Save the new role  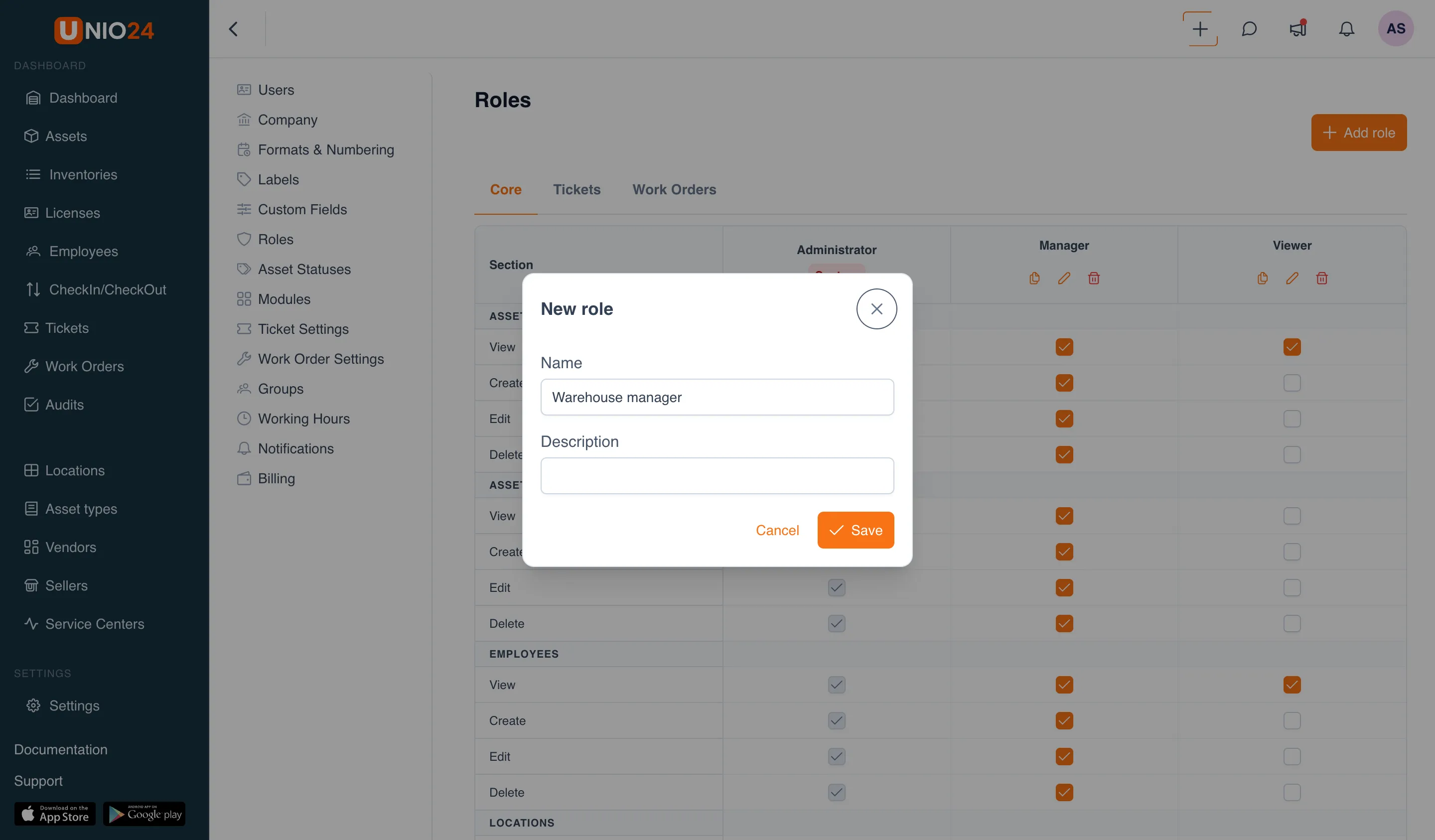click(x=856, y=530)
